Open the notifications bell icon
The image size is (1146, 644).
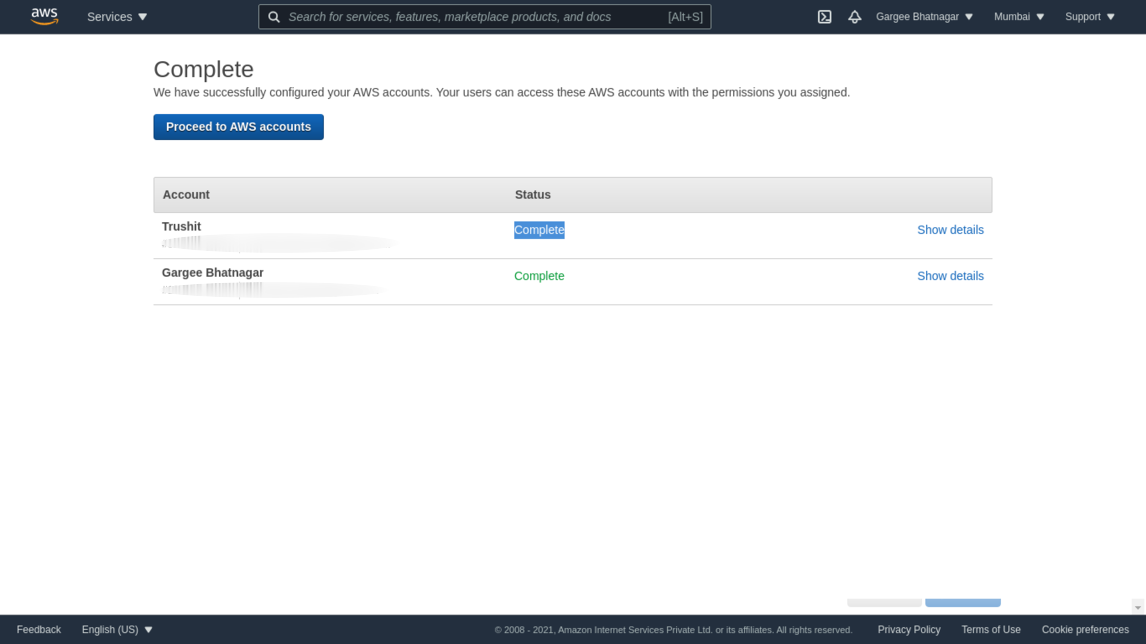[854, 17]
